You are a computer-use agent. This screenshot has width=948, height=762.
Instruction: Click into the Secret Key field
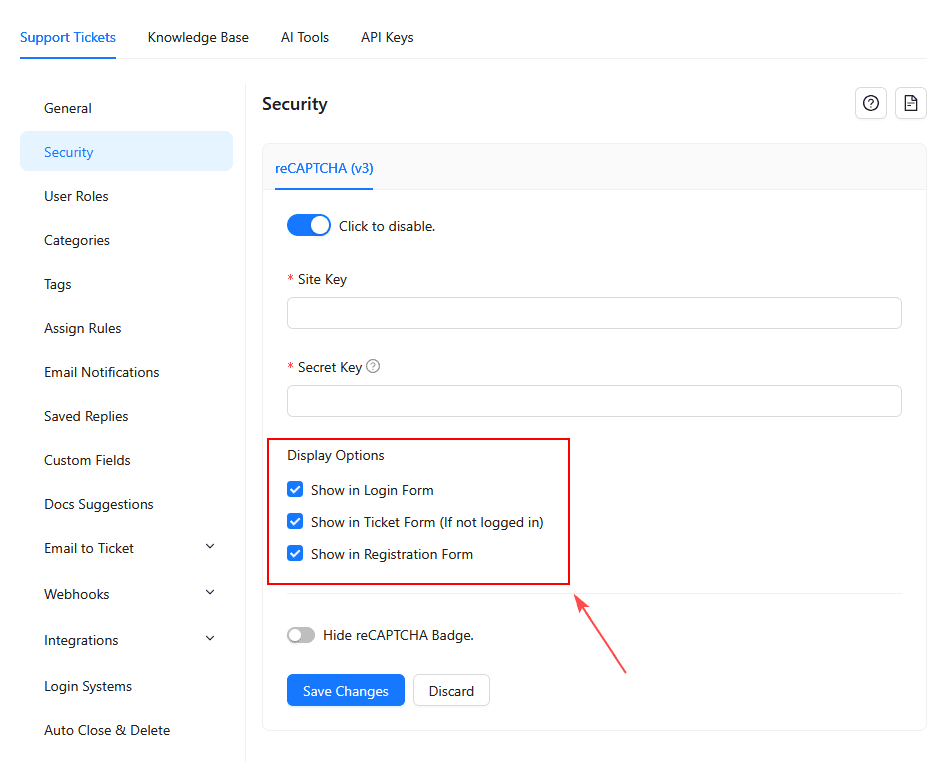[x=594, y=401]
